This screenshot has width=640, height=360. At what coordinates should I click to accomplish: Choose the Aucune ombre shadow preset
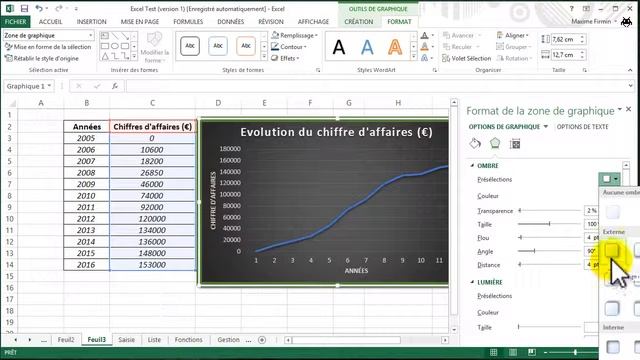pyautogui.click(x=612, y=212)
